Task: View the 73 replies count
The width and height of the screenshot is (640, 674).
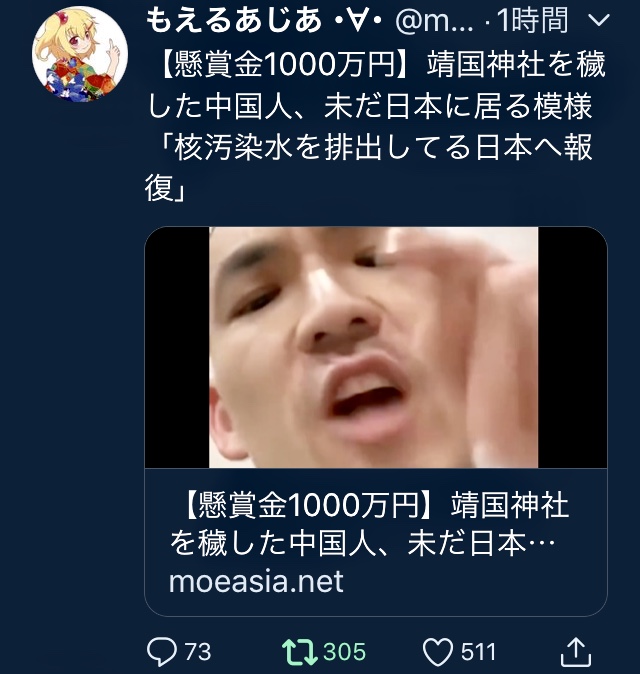Action: coord(198,652)
